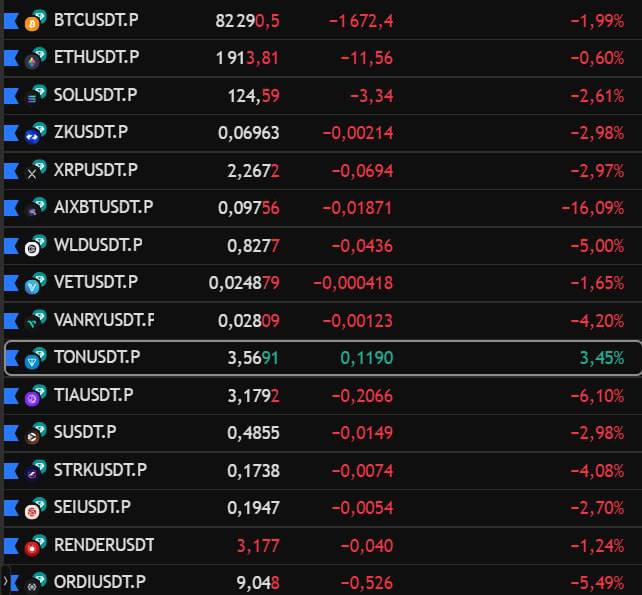Click the XRP logo icon
The image size is (642, 595).
pos(32,174)
